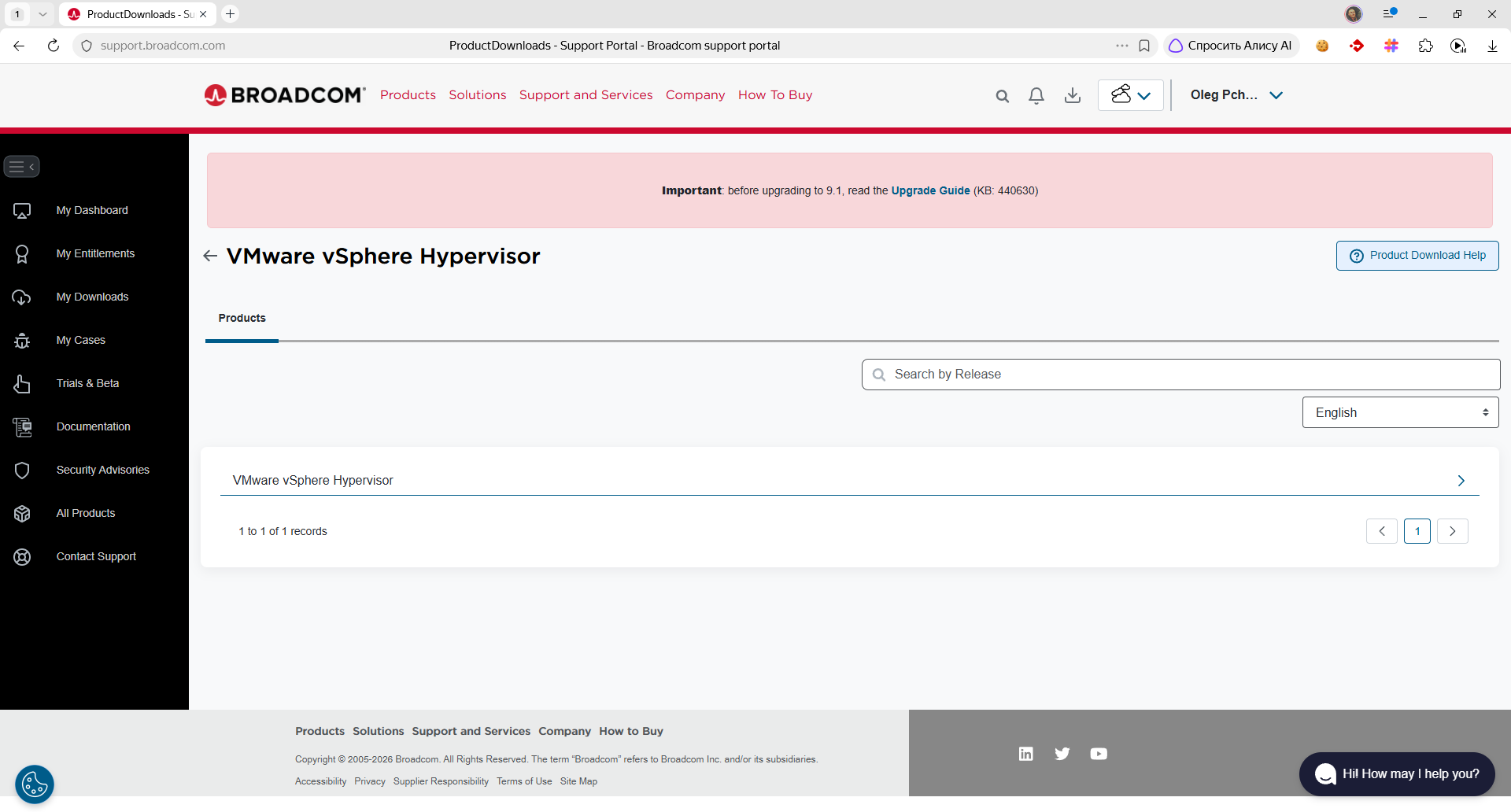
Task: Click the My Cases bug icon
Action: coord(22,340)
